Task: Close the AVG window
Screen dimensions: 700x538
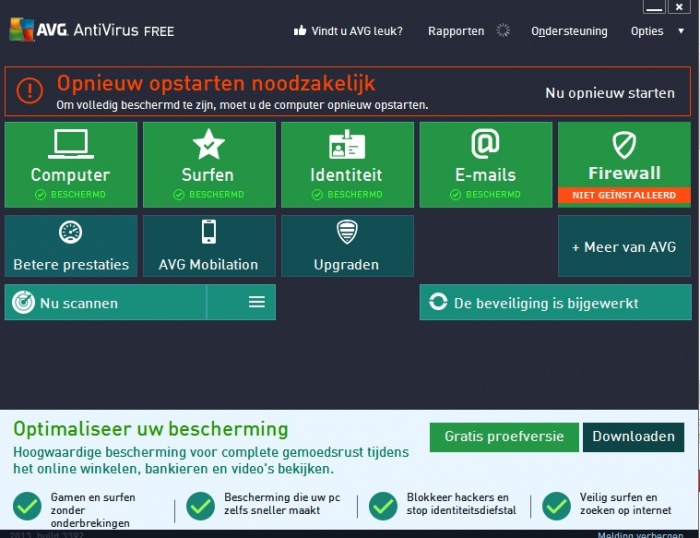Action: pyautogui.click(x=679, y=7)
